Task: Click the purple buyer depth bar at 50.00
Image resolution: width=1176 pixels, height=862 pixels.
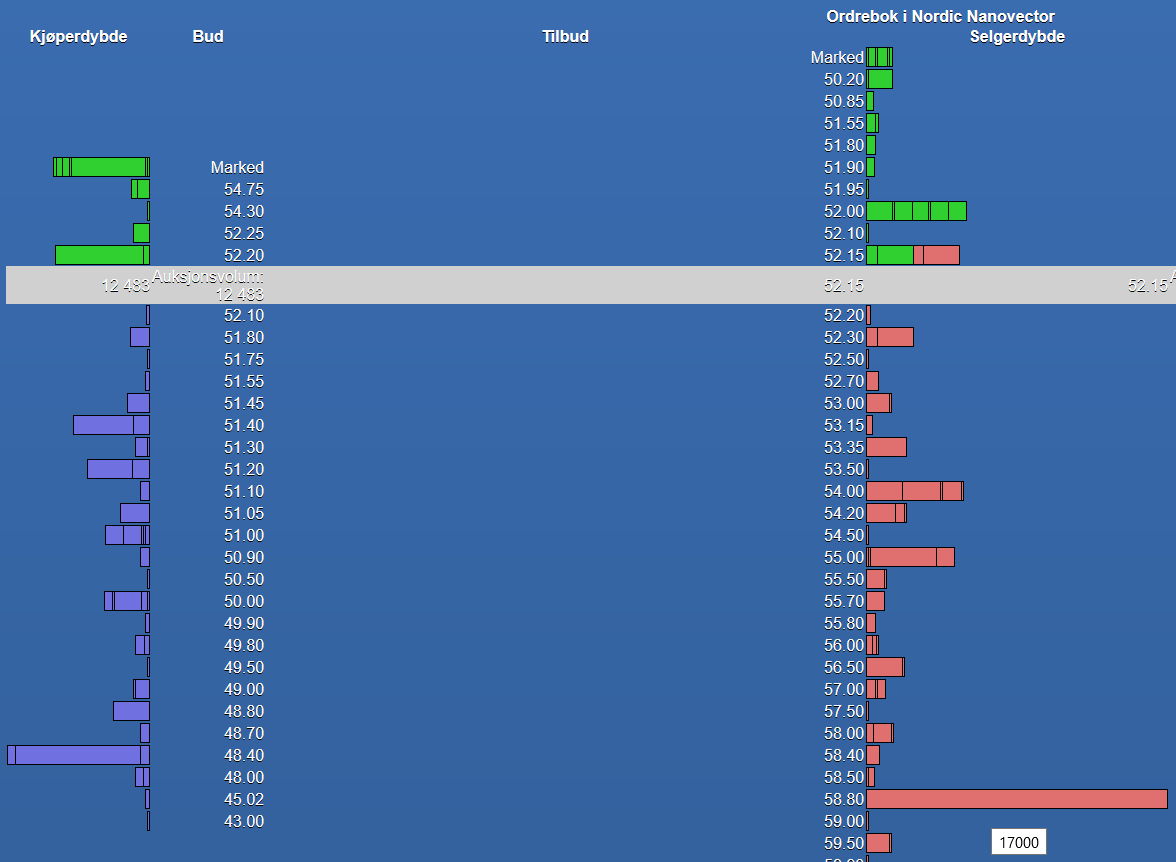Action: coord(127,602)
